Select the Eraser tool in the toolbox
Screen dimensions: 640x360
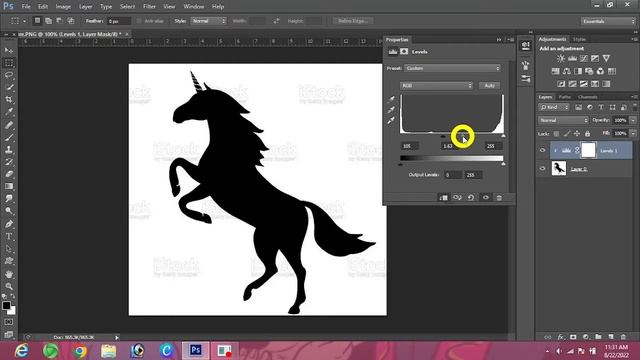point(9,174)
